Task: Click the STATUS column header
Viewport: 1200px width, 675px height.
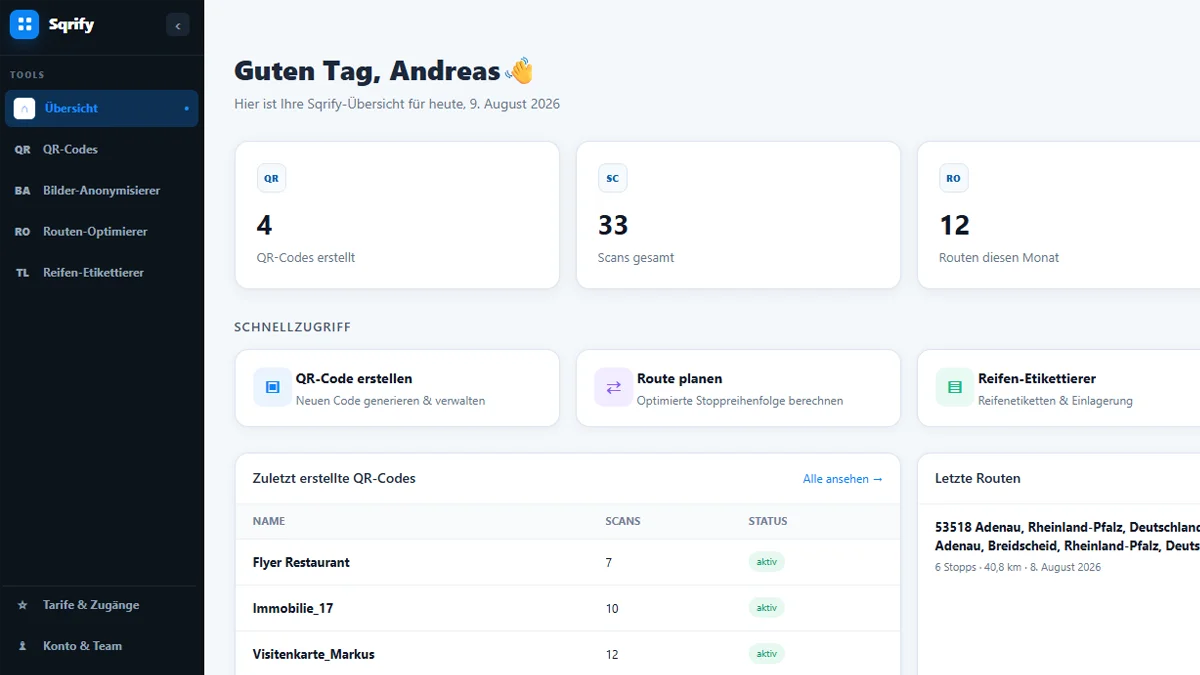Action: (768, 521)
